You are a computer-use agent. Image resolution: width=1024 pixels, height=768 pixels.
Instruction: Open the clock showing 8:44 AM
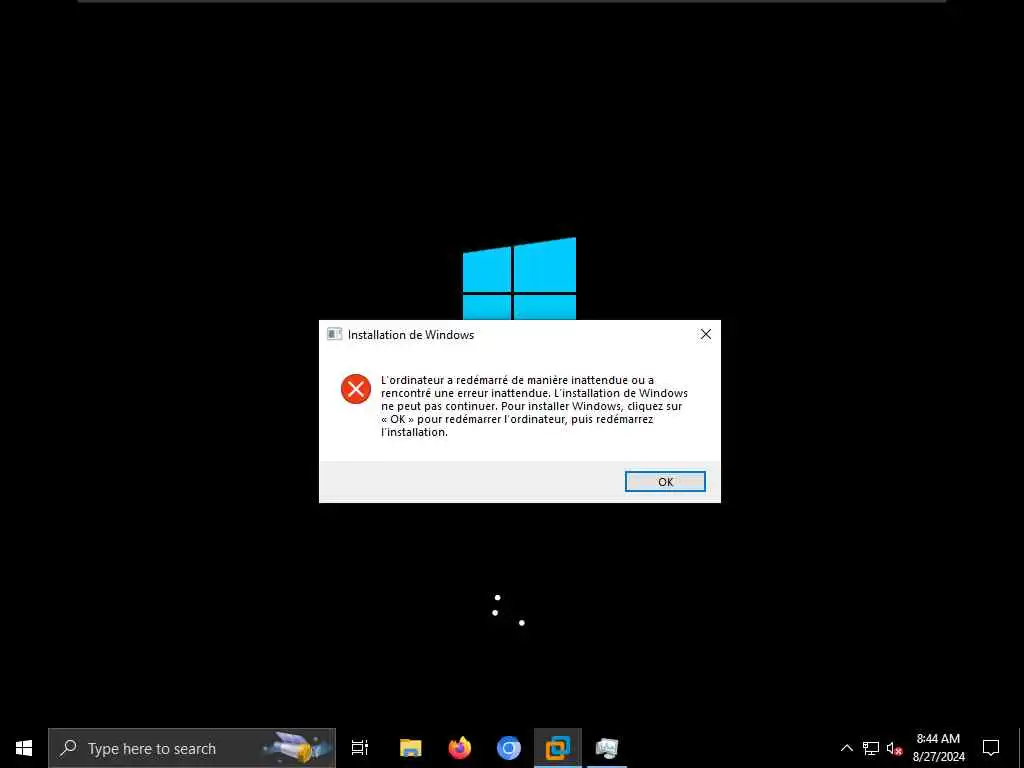click(x=938, y=748)
